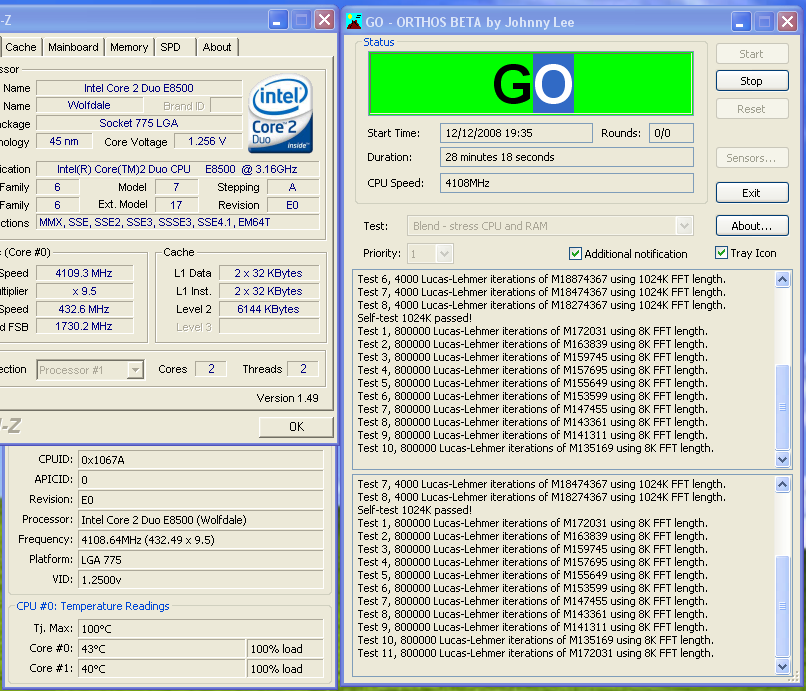Click the Core Voltage value '1.256 V'

tap(208, 141)
